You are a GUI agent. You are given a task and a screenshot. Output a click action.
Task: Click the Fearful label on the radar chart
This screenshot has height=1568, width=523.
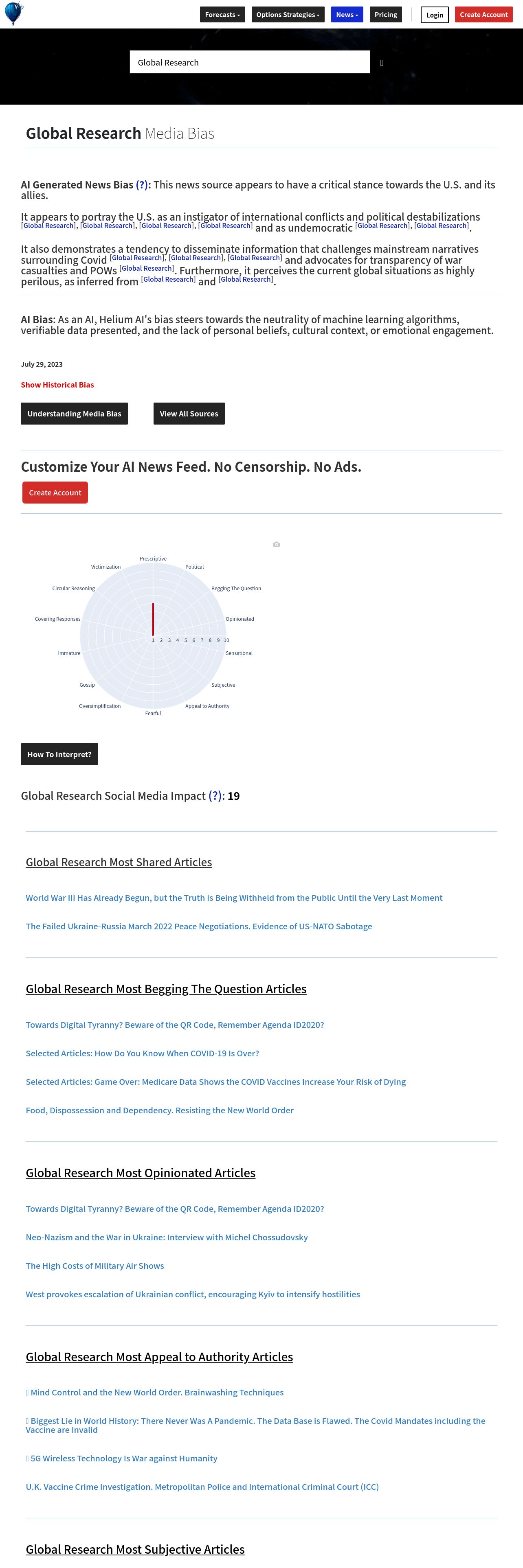153,714
